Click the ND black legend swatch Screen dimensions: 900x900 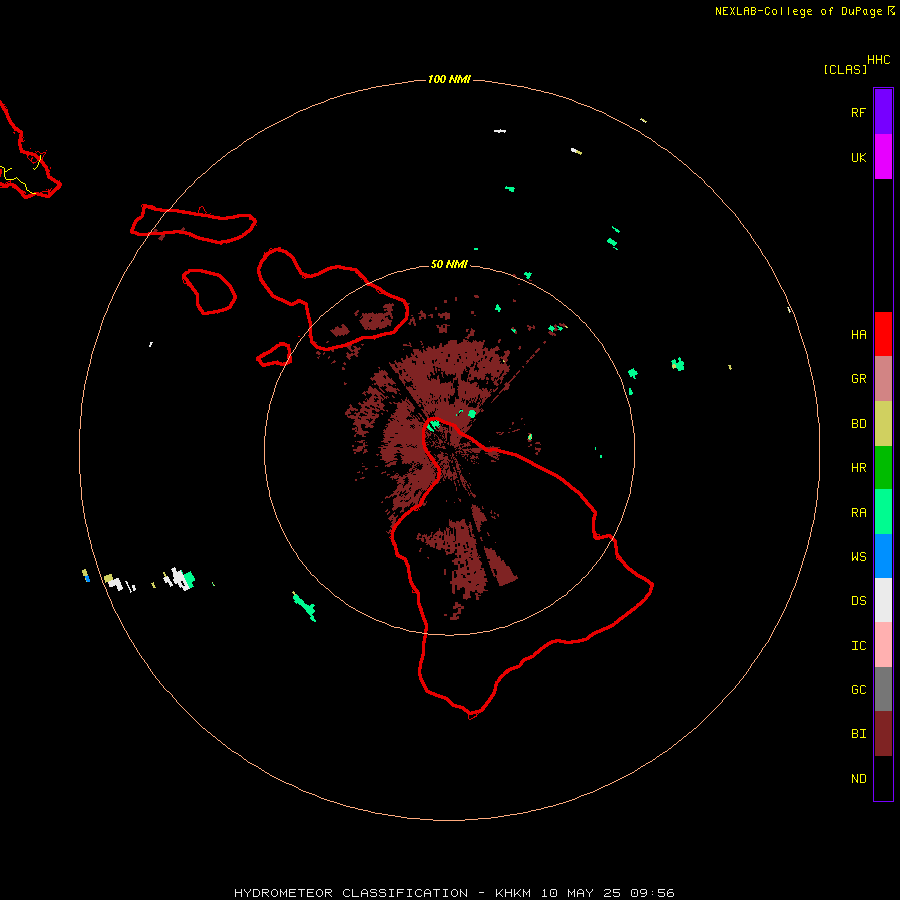(883, 778)
